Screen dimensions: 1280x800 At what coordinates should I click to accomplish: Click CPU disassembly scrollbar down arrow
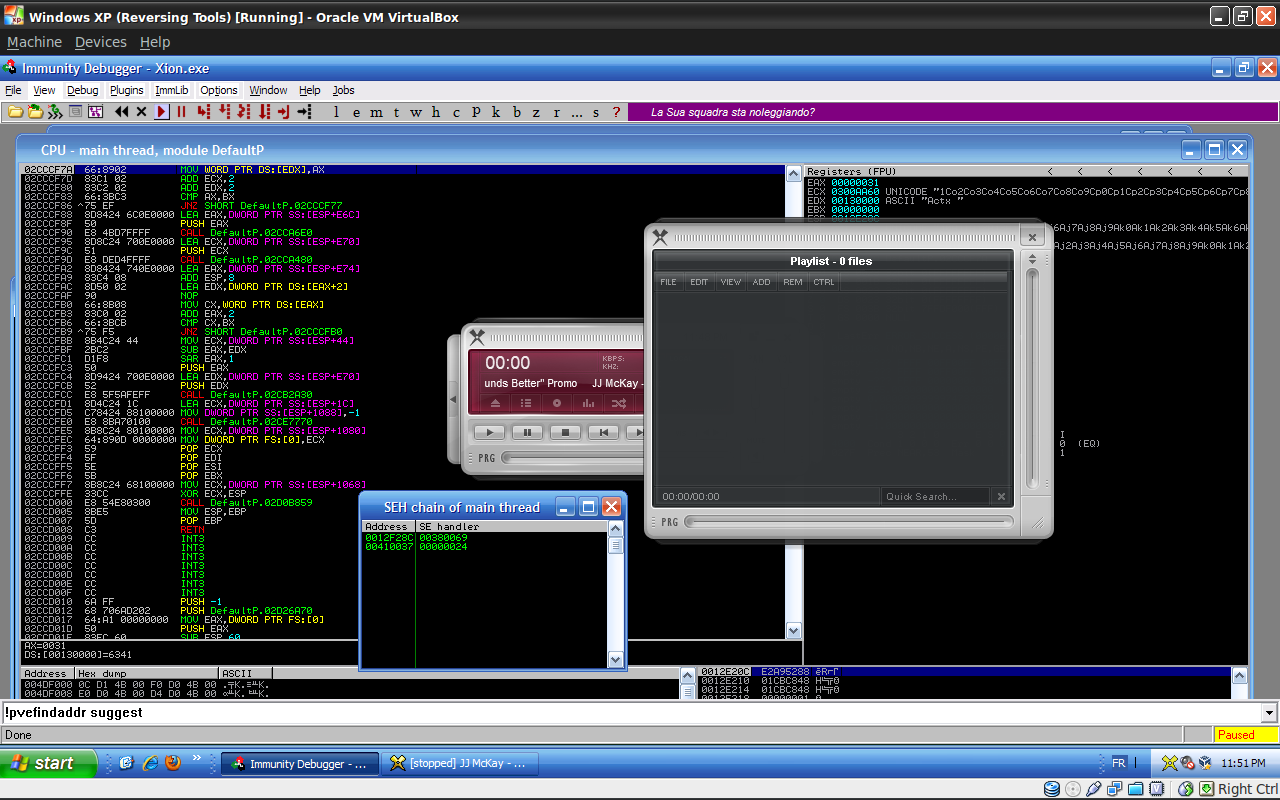[793, 631]
